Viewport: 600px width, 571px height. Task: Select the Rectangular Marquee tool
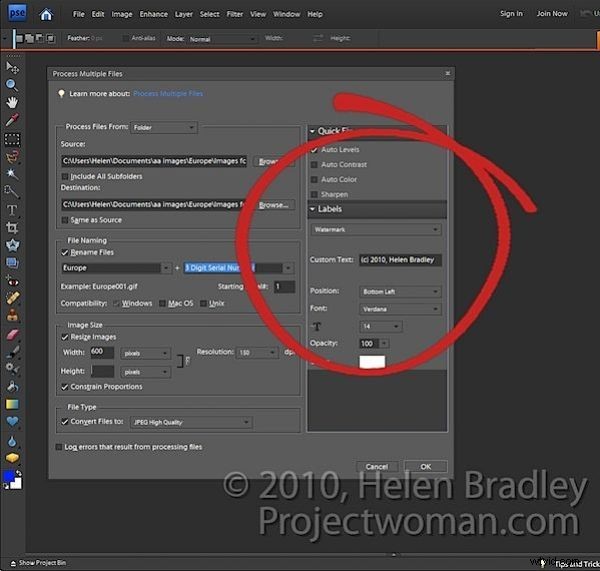[x=12, y=139]
